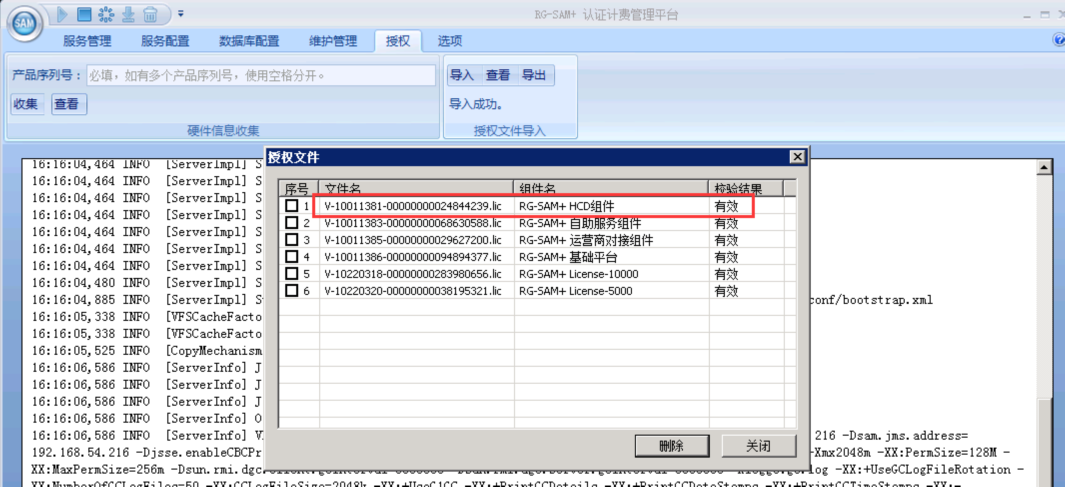Select file V-10011385-00000000029627200.lic
Screen dimensions: 1066x488
413,240
